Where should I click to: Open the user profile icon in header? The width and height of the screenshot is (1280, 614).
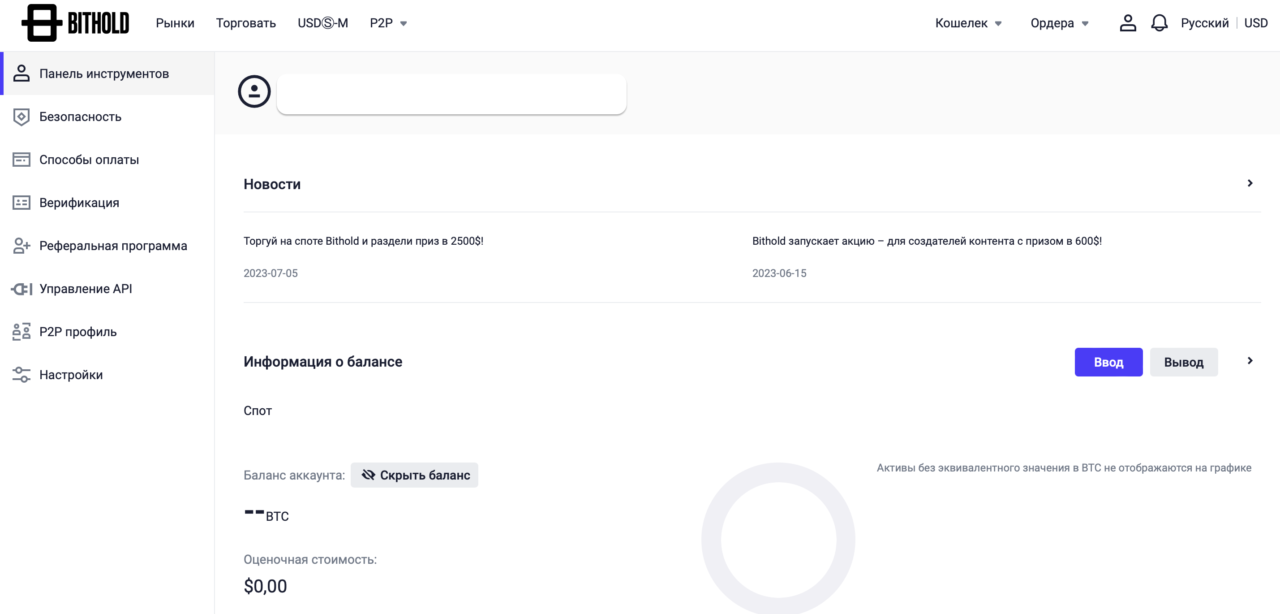click(1128, 23)
